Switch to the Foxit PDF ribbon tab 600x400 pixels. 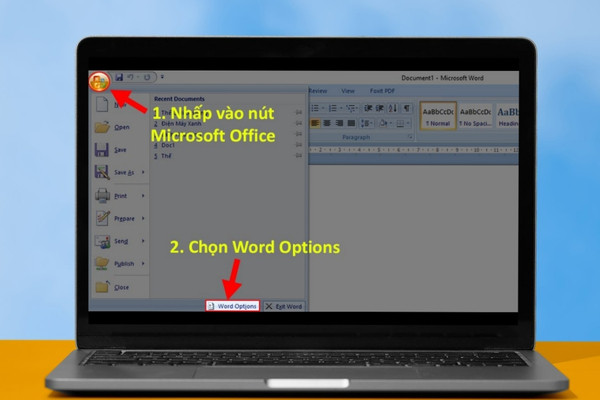pos(382,91)
